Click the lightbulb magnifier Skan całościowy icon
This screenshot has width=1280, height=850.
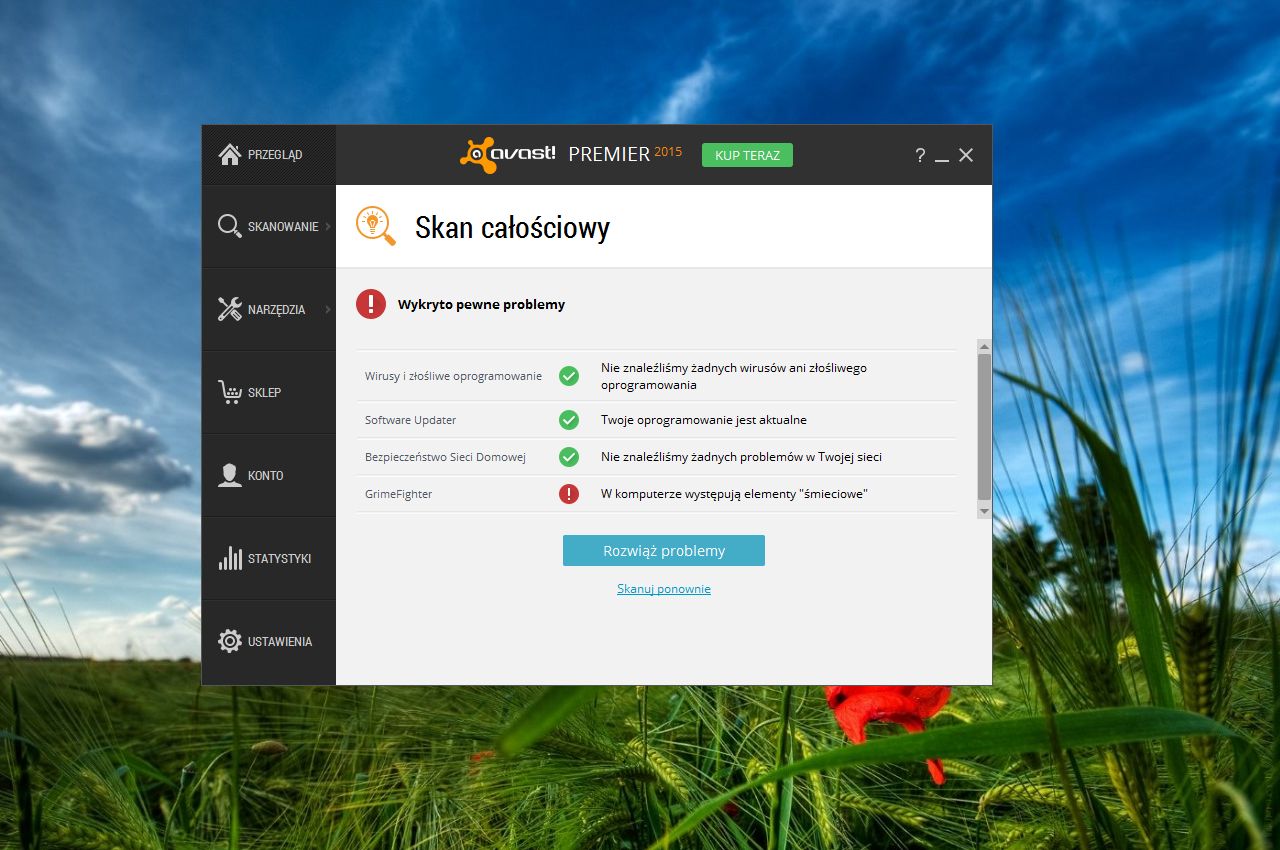click(x=376, y=226)
